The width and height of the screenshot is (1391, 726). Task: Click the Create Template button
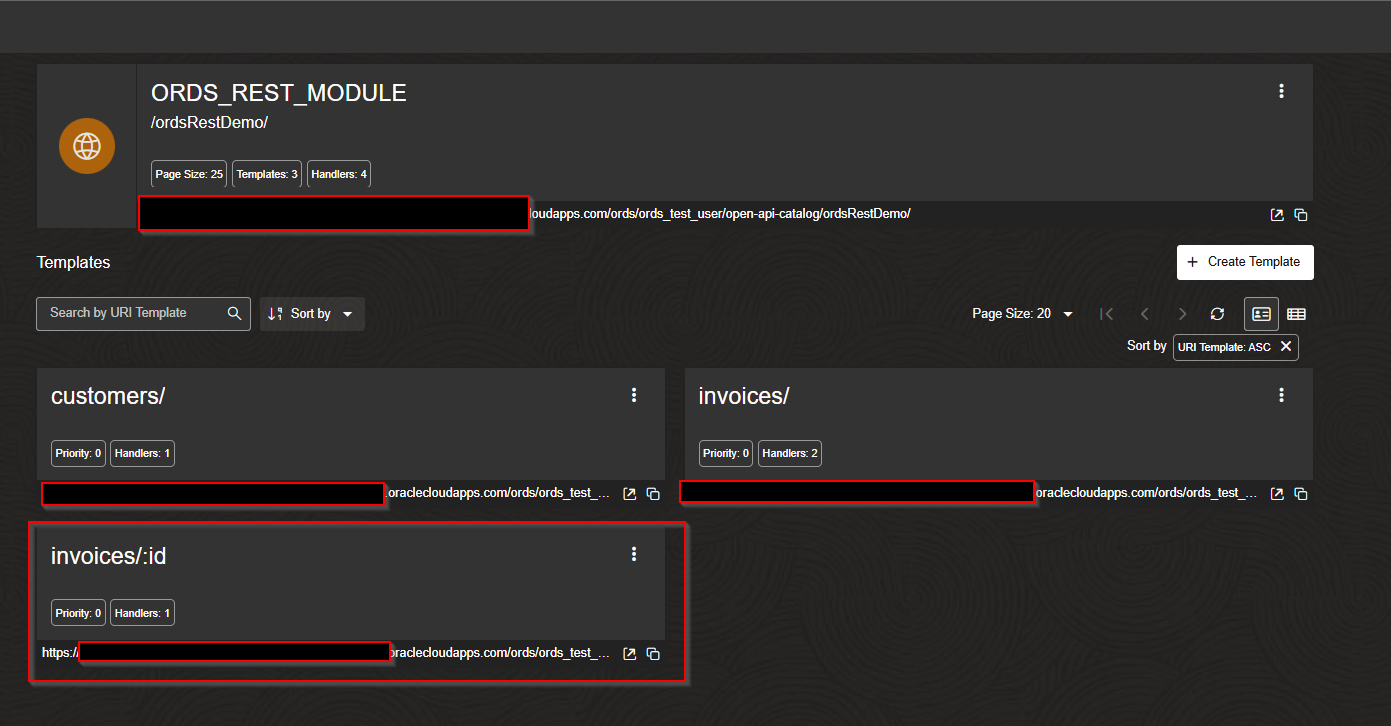1244,262
